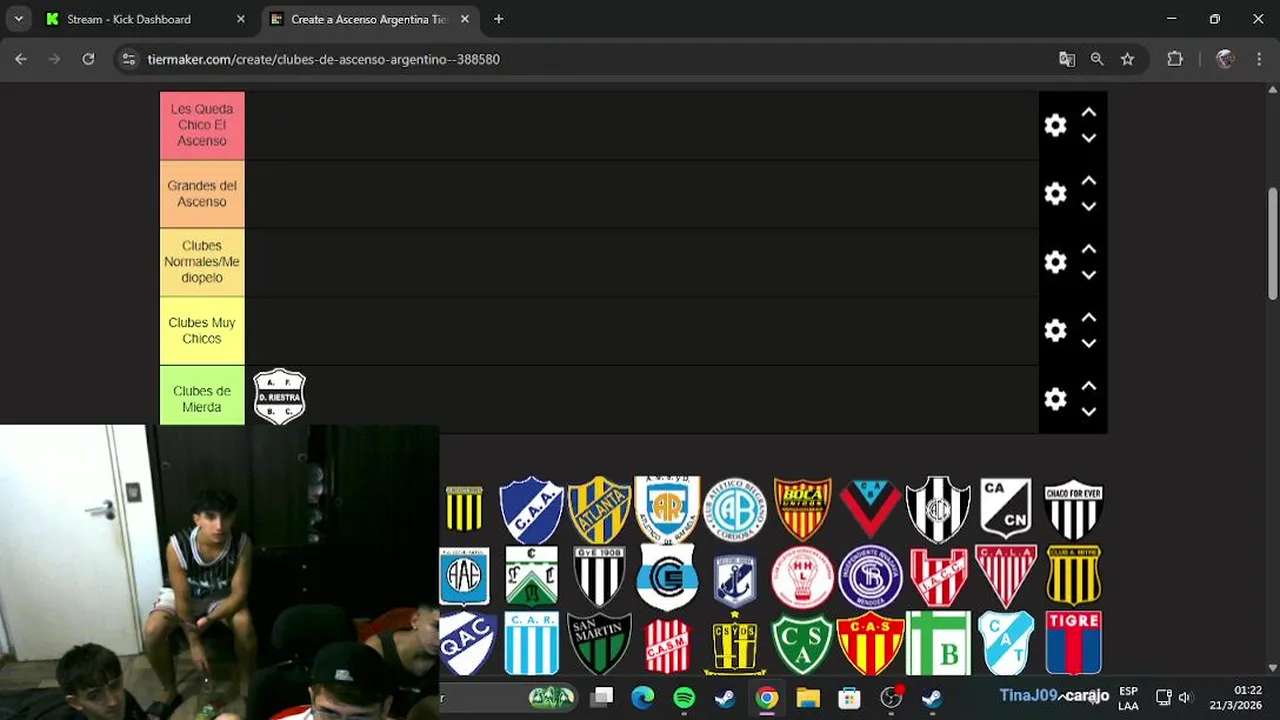Select the C.A.A. blue shield crest
The image size is (1280, 720).
pos(531,509)
